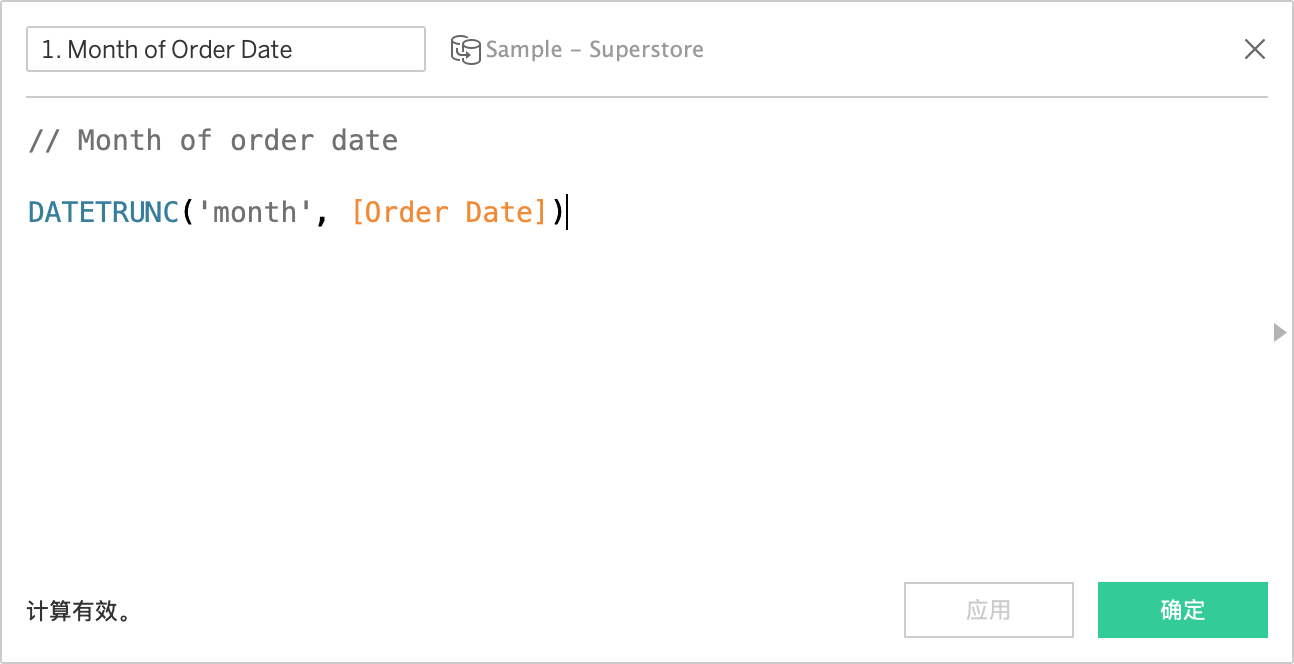Click the 计算有效。 status message
The width and height of the screenshot is (1294, 664).
coord(79,611)
